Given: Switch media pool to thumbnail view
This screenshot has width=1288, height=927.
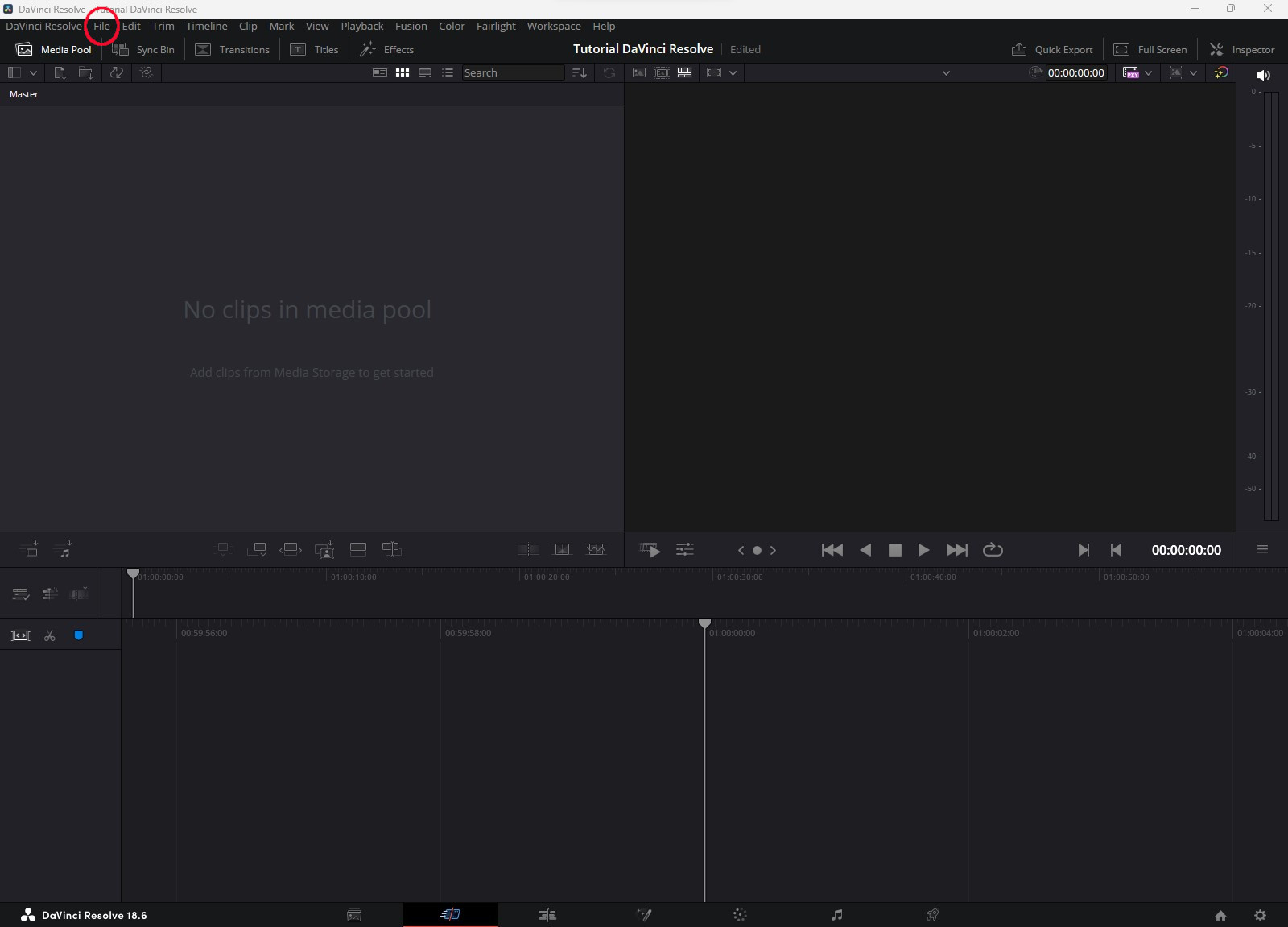Looking at the screenshot, I should (x=402, y=72).
